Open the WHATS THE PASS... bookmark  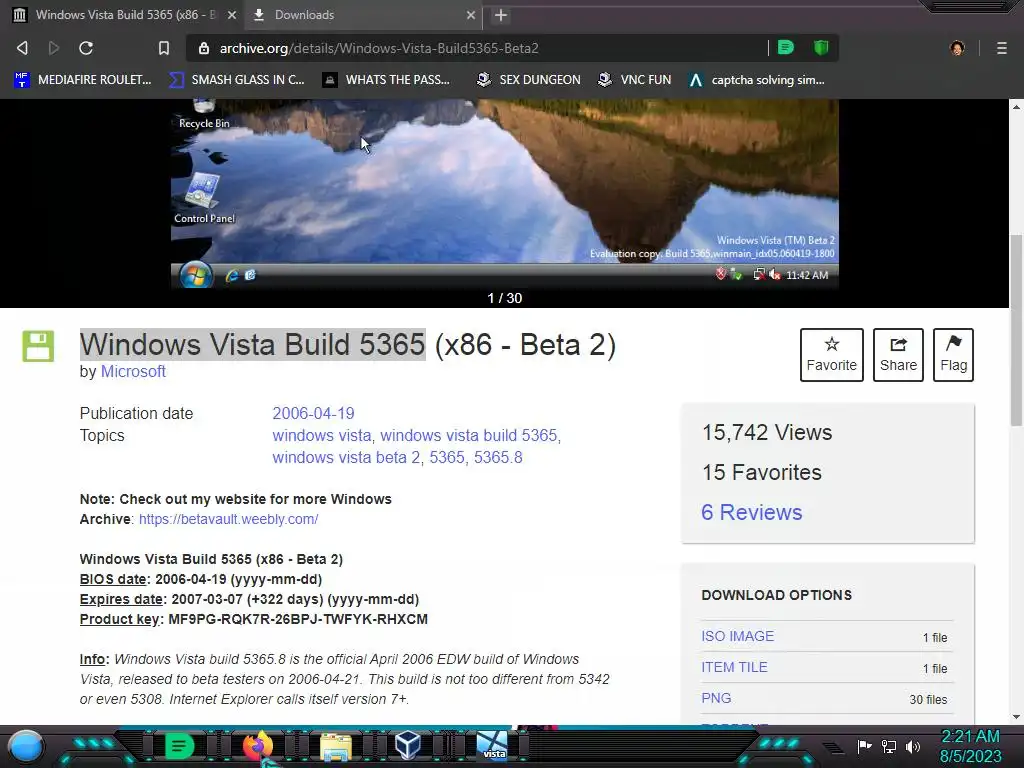(387, 80)
